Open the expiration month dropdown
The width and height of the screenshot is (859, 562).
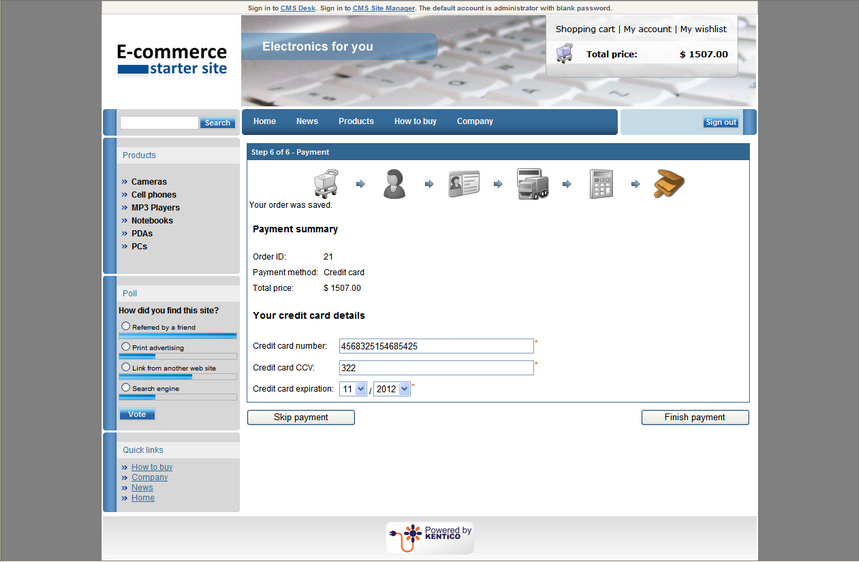(352, 389)
